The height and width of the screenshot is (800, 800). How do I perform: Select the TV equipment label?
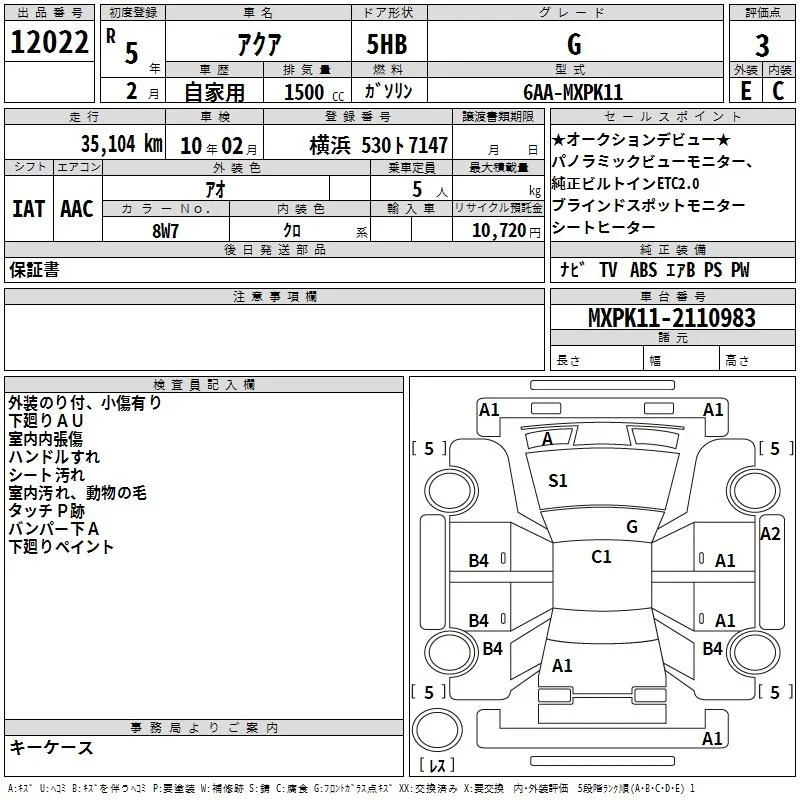(608, 270)
